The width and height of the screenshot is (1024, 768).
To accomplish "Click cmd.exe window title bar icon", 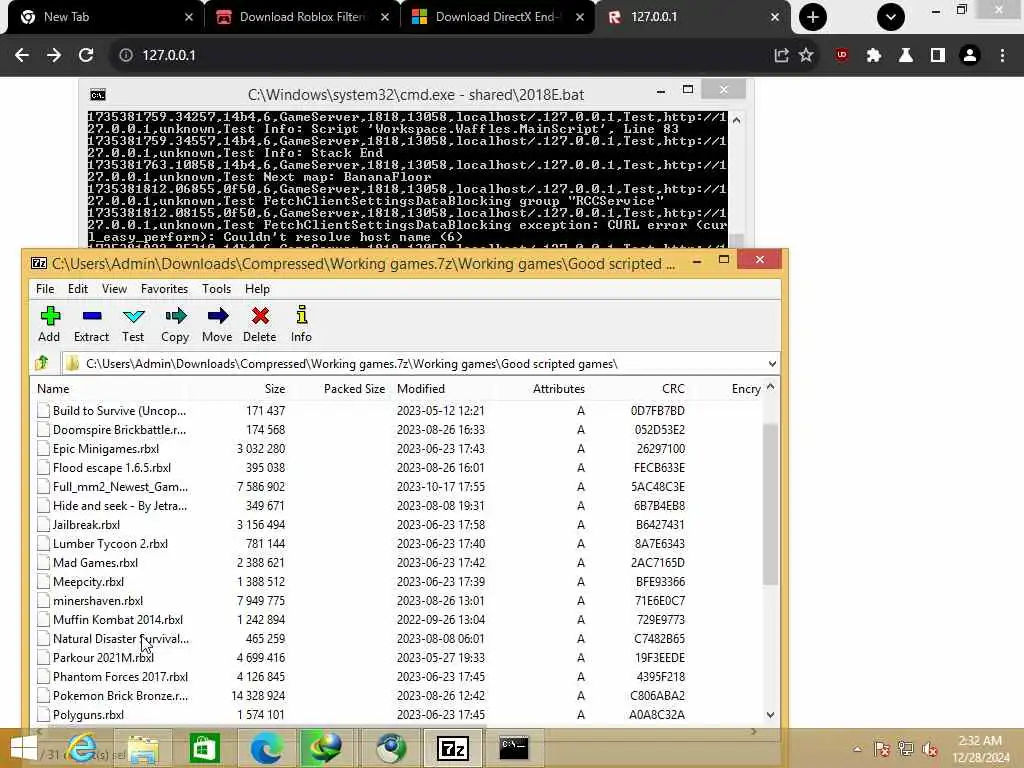I will pyautogui.click(x=98, y=95).
